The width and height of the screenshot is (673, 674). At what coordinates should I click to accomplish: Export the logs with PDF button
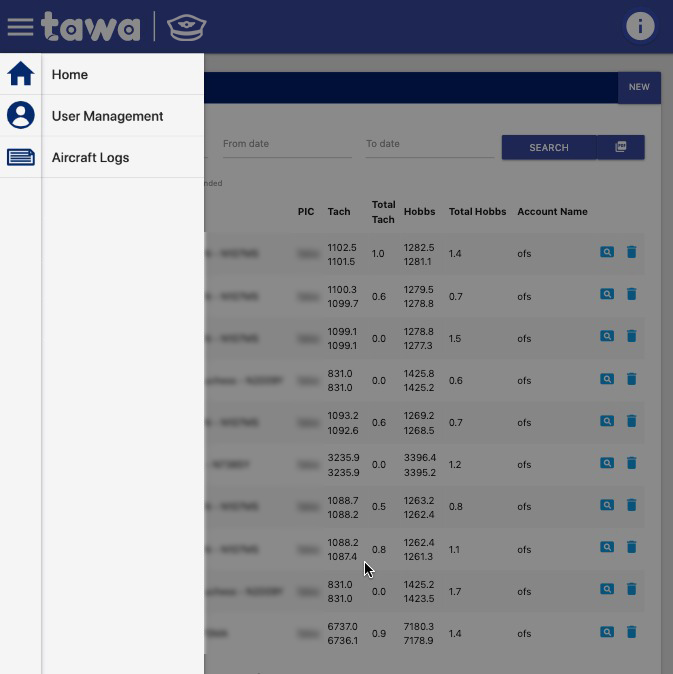[x=621, y=147]
